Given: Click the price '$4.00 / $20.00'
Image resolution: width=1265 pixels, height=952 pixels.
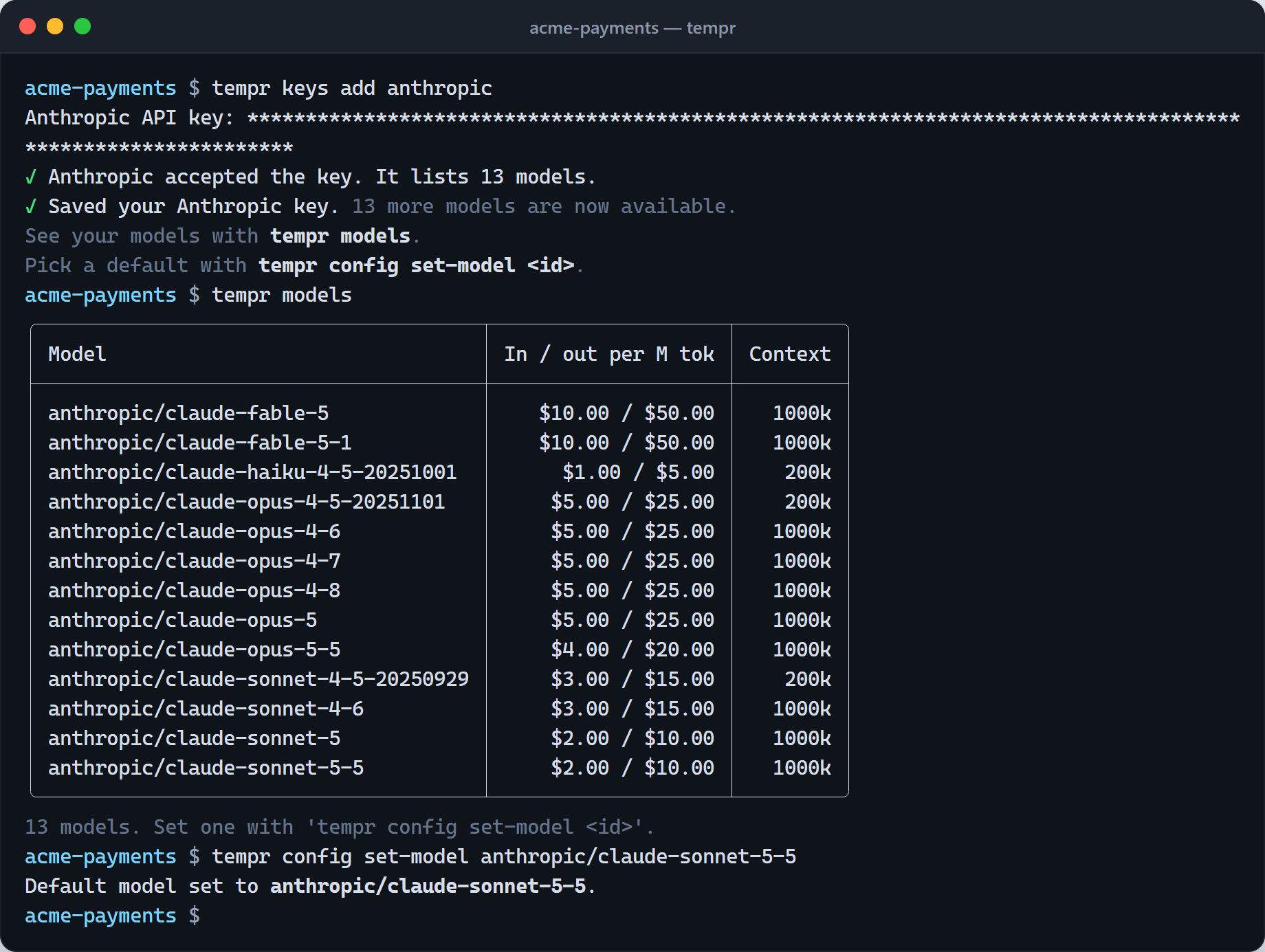Looking at the screenshot, I should [x=632, y=650].
